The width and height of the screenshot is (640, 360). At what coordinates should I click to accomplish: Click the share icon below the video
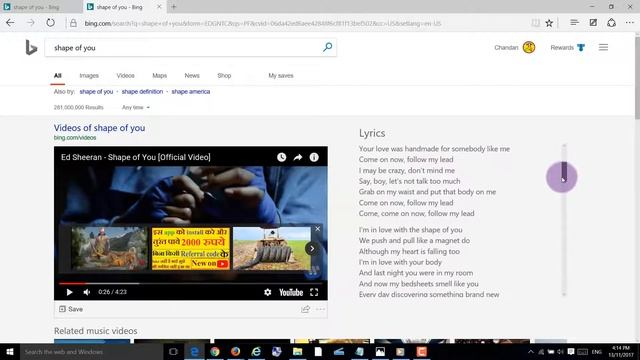[x=305, y=309]
